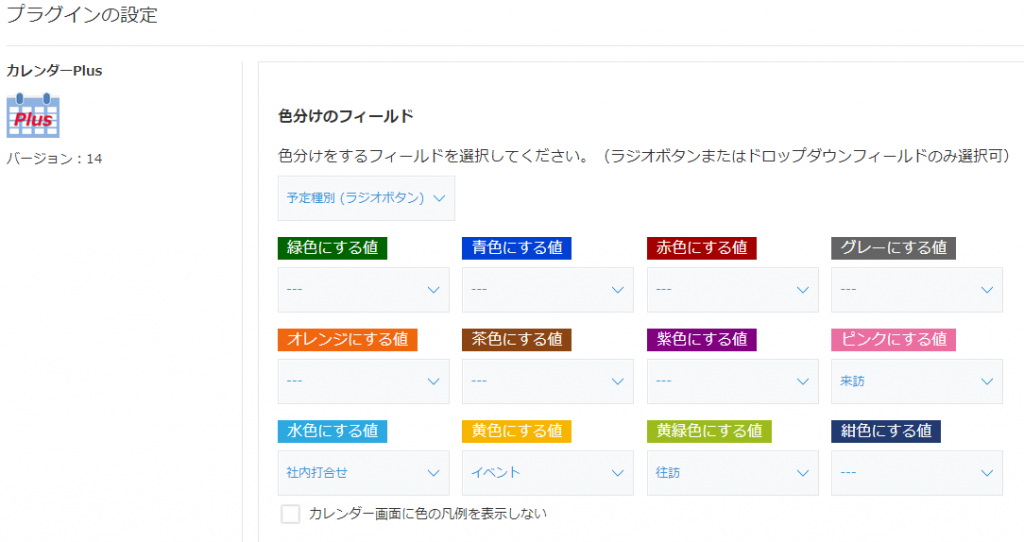This screenshot has width=1024, height=542.
Task: Click the green 緑色にする値 color label
Action: [x=332, y=248]
